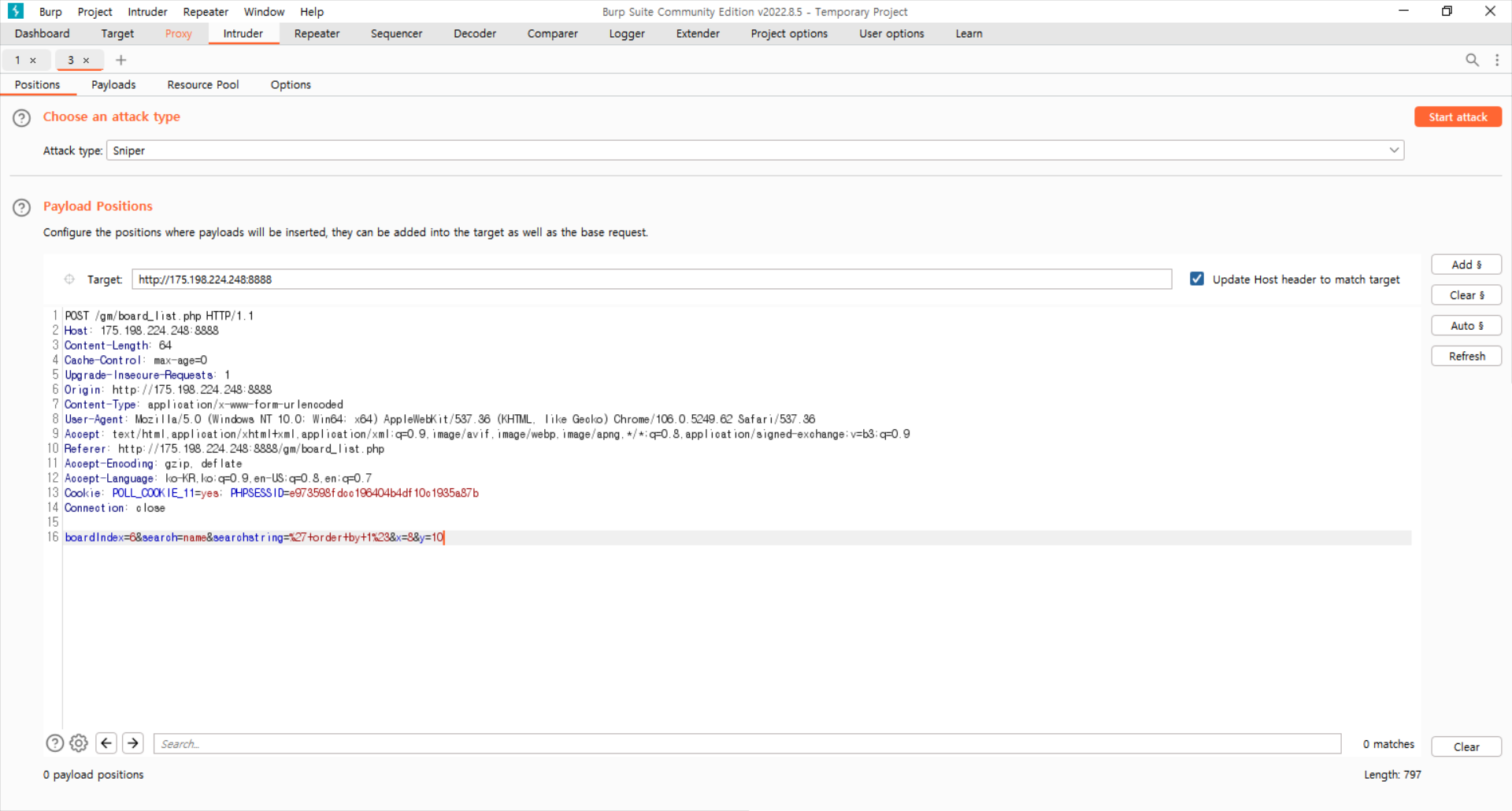
Task: Open the three-dot tab options menu
Action: [x=1497, y=60]
